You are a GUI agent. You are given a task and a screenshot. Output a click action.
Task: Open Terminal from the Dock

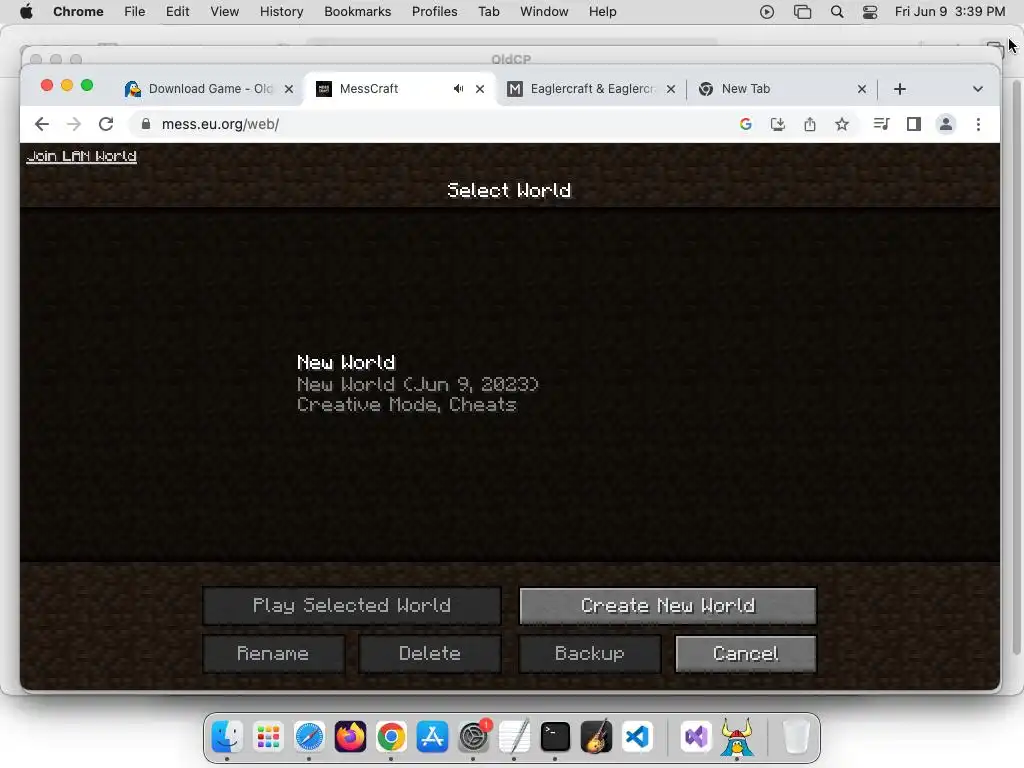coord(555,737)
